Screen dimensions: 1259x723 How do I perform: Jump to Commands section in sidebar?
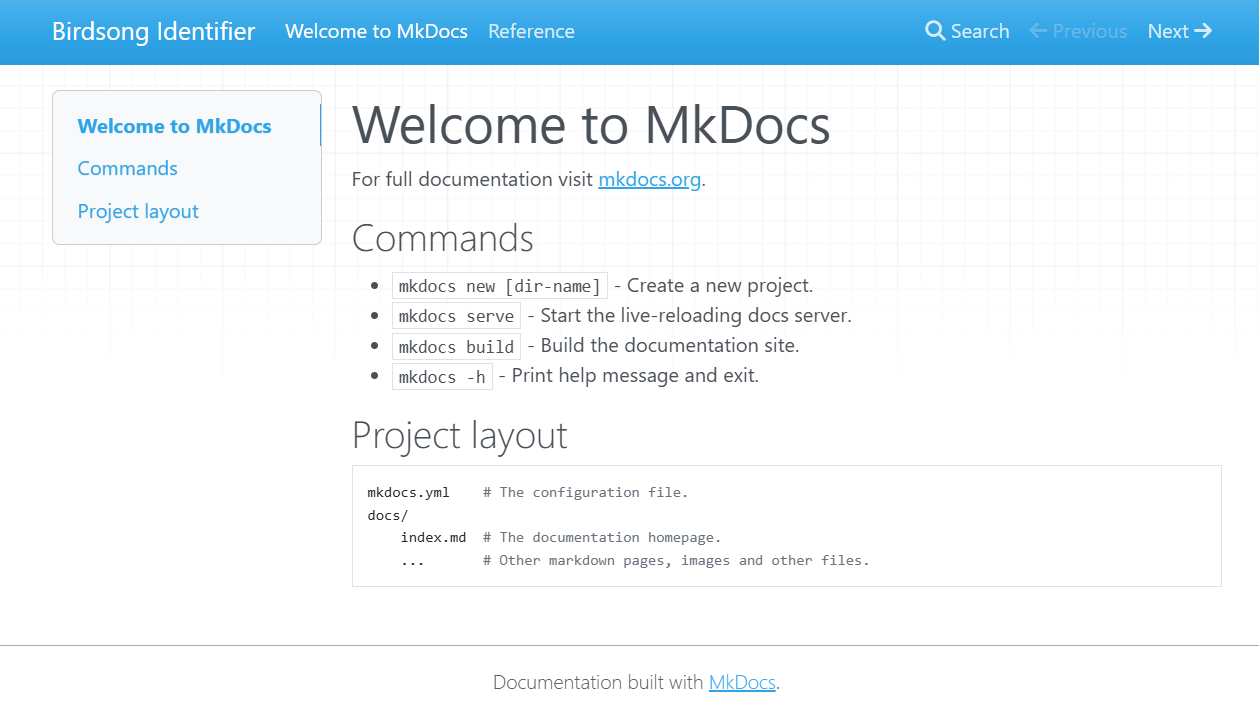click(x=128, y=168)
